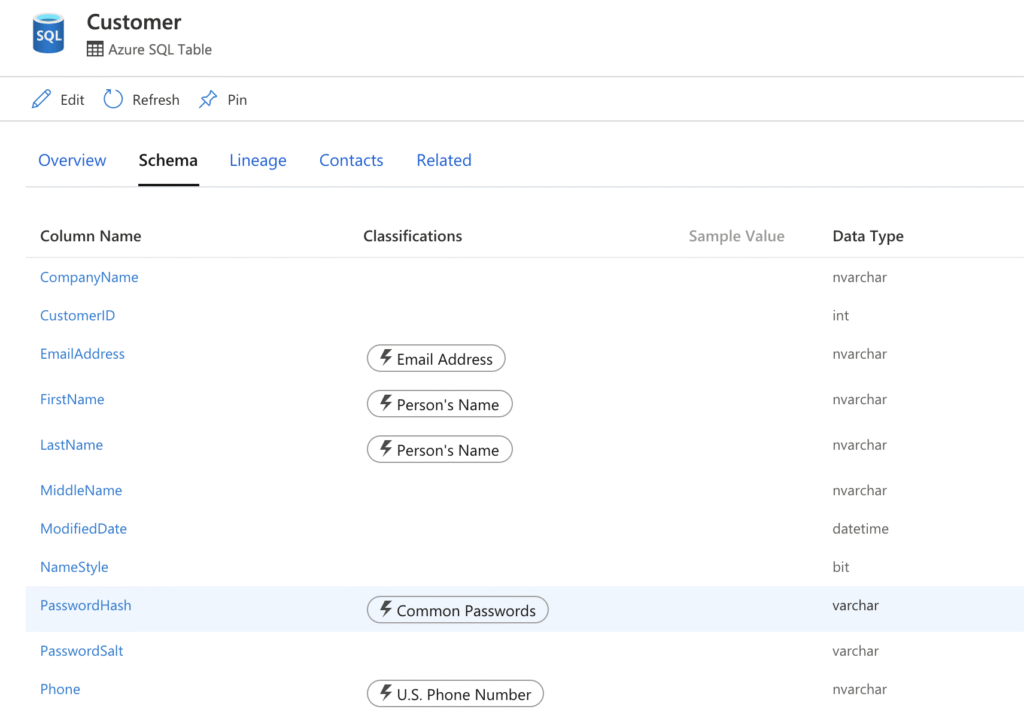Open the CompanyName column link
The image size is (1024, 718).
pyautogui.click(x=89, y=278)
